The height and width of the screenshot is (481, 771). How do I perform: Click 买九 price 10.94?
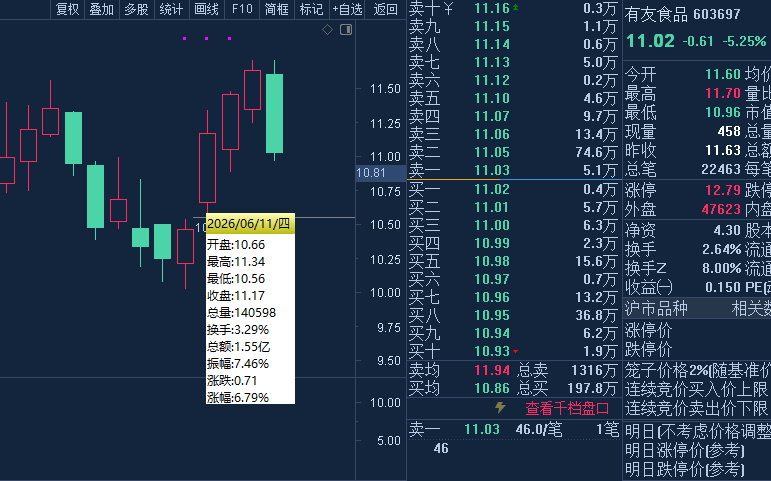[x=492, y=333]
